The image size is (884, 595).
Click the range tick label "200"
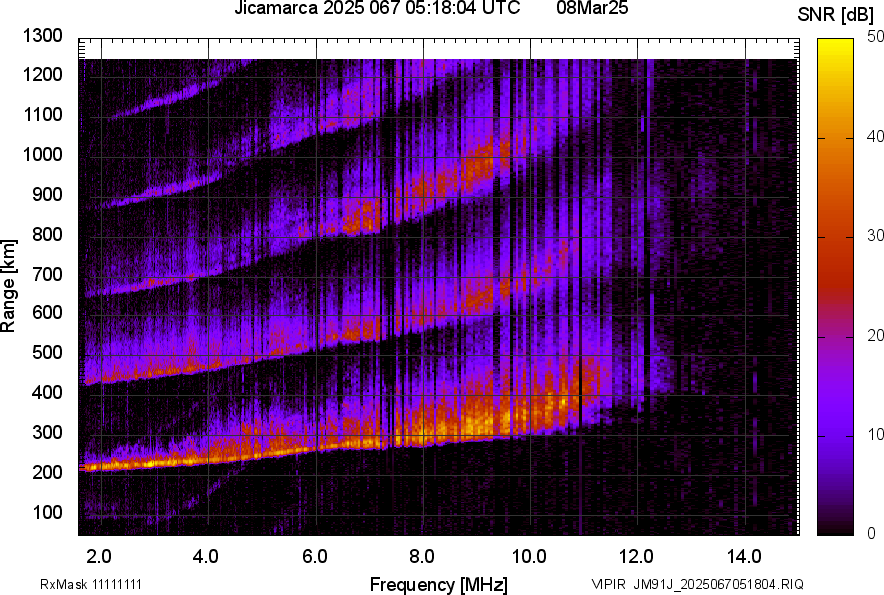[x=47, y=473]
